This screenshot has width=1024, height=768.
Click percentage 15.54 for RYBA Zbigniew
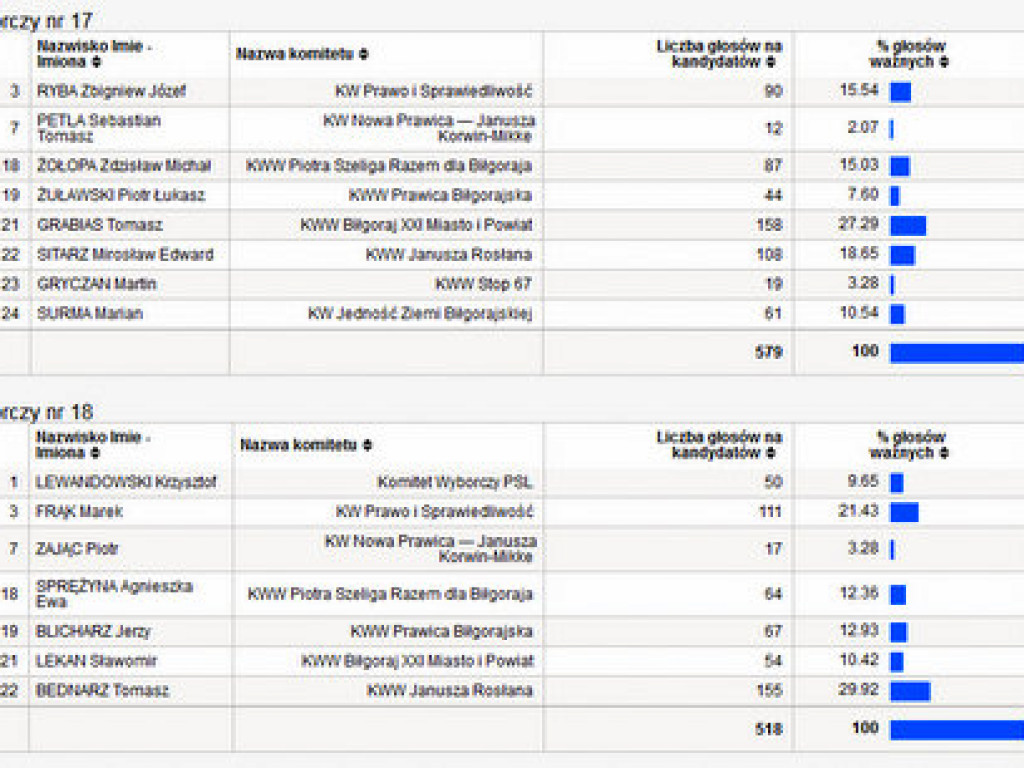coord(859,90)
